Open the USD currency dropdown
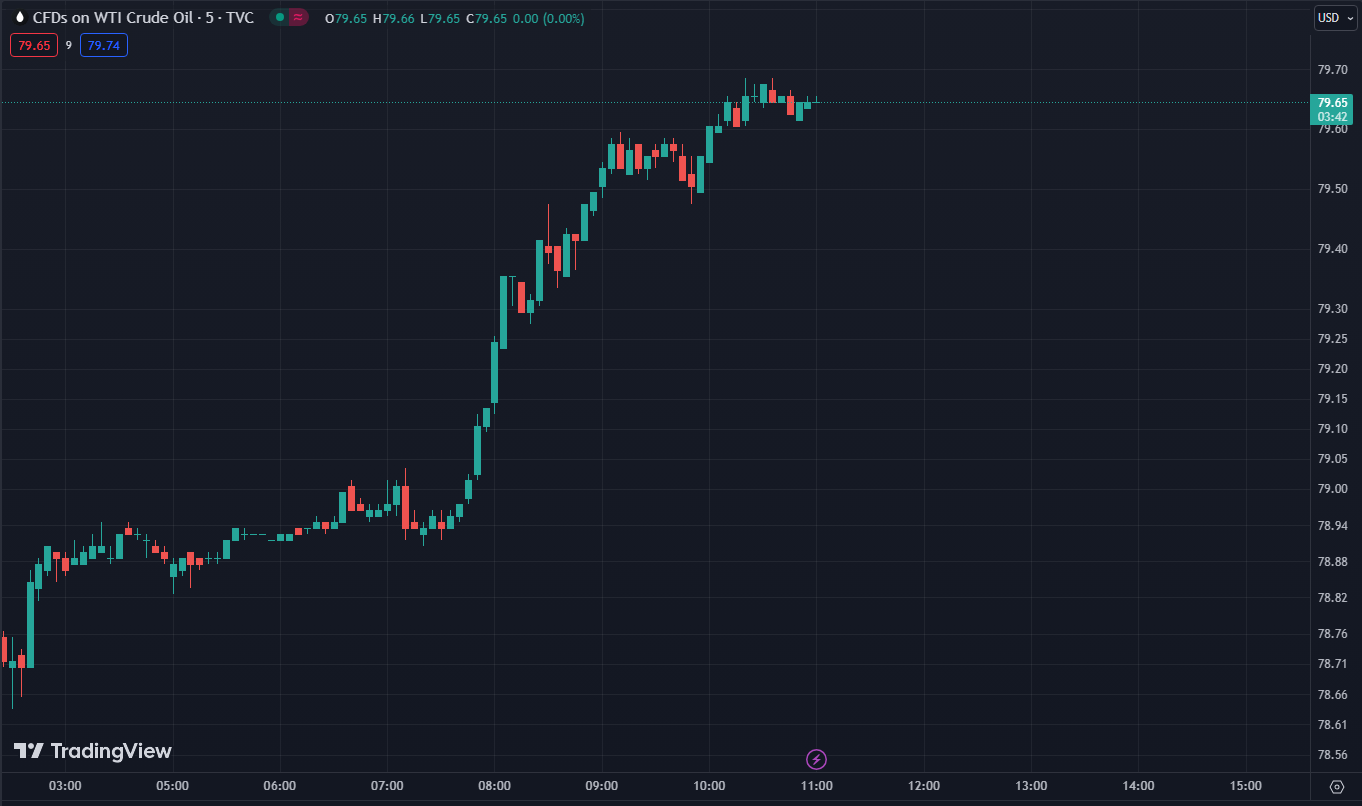1362x806 pixels. coord(1334,18)
